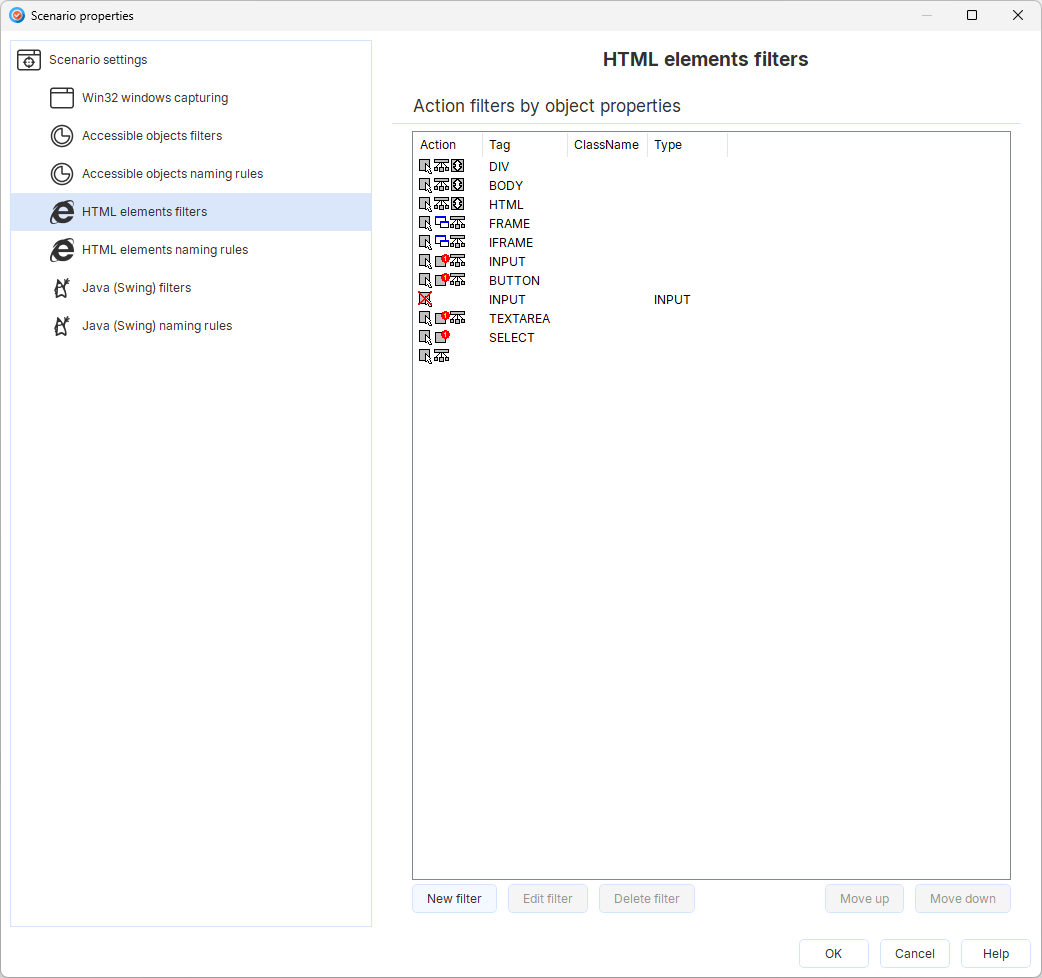Image resolution: width=1042 pixels, height=978 pixels.
Task: Click the Java (Swing) naming rules icon
Action: click(x=62, y=326)
